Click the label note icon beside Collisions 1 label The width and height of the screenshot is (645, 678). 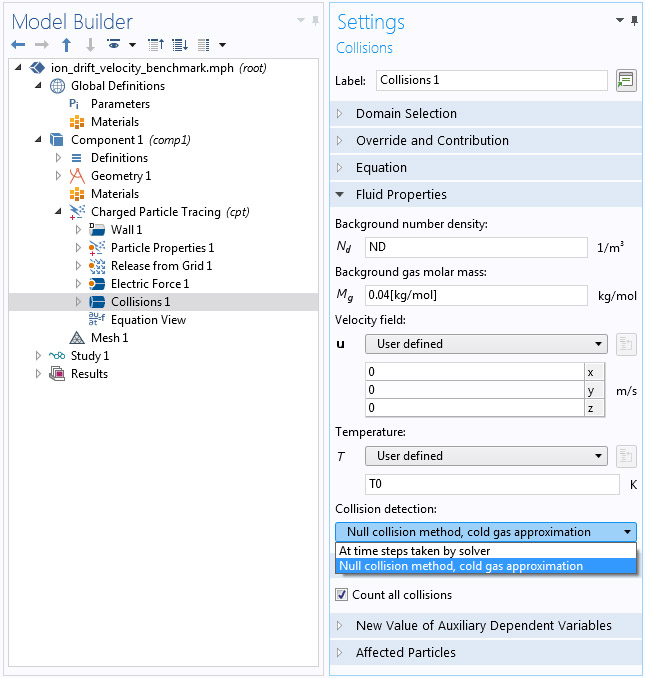tap(626, 80)
